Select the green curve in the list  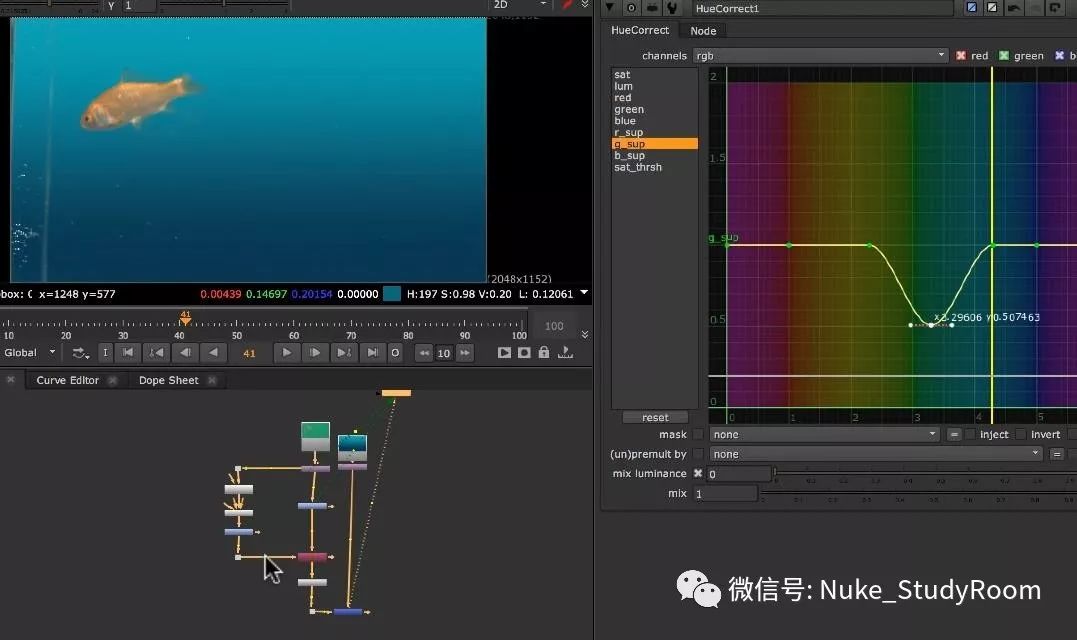pos(629,110)
